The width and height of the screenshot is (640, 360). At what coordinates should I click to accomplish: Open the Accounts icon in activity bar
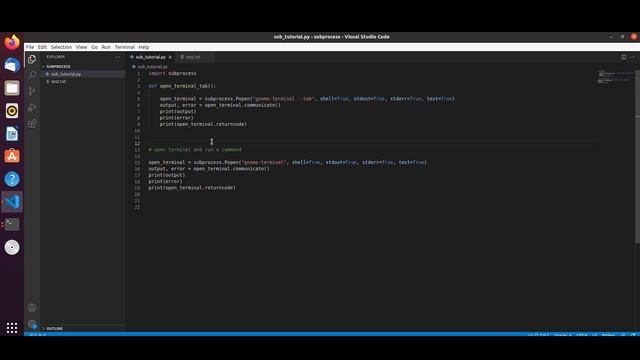[32, 308]
